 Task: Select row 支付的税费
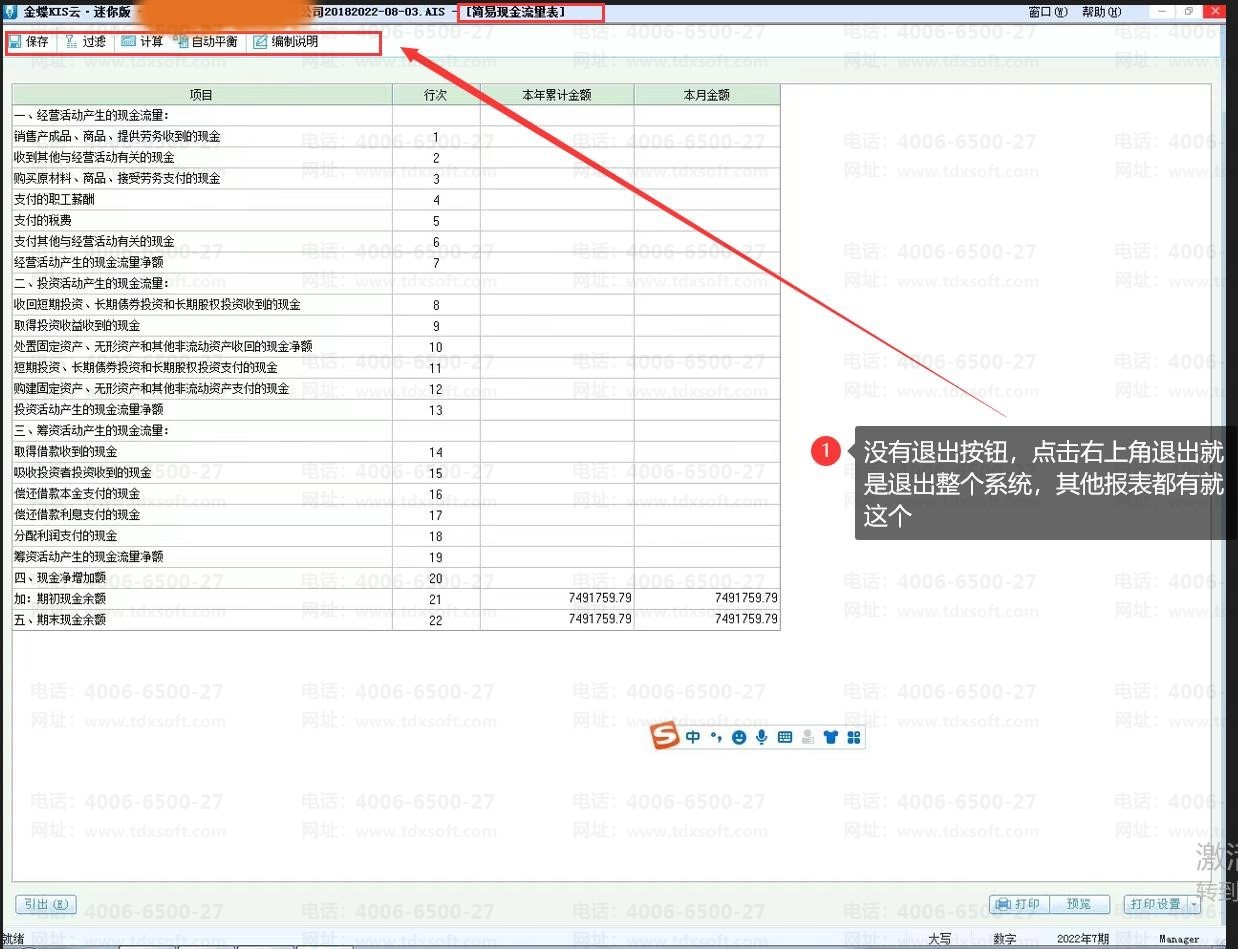[396, 221]
